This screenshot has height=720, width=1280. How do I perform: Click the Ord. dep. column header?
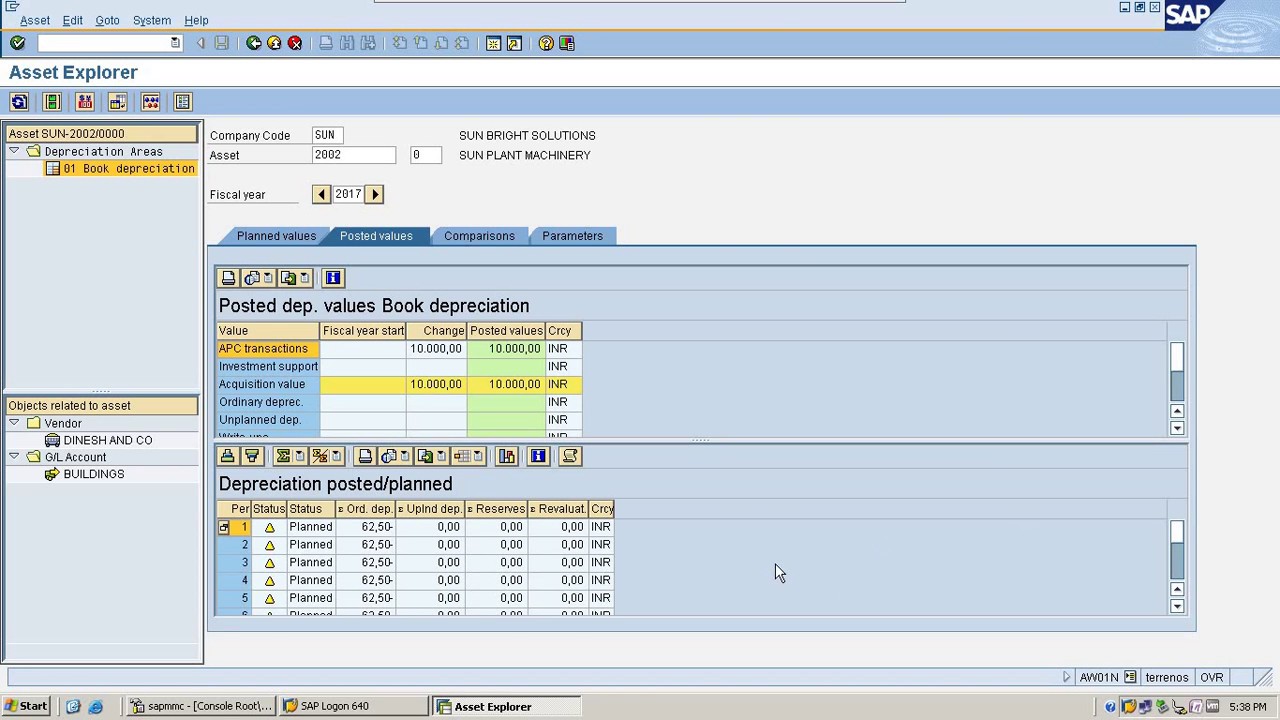366,509
